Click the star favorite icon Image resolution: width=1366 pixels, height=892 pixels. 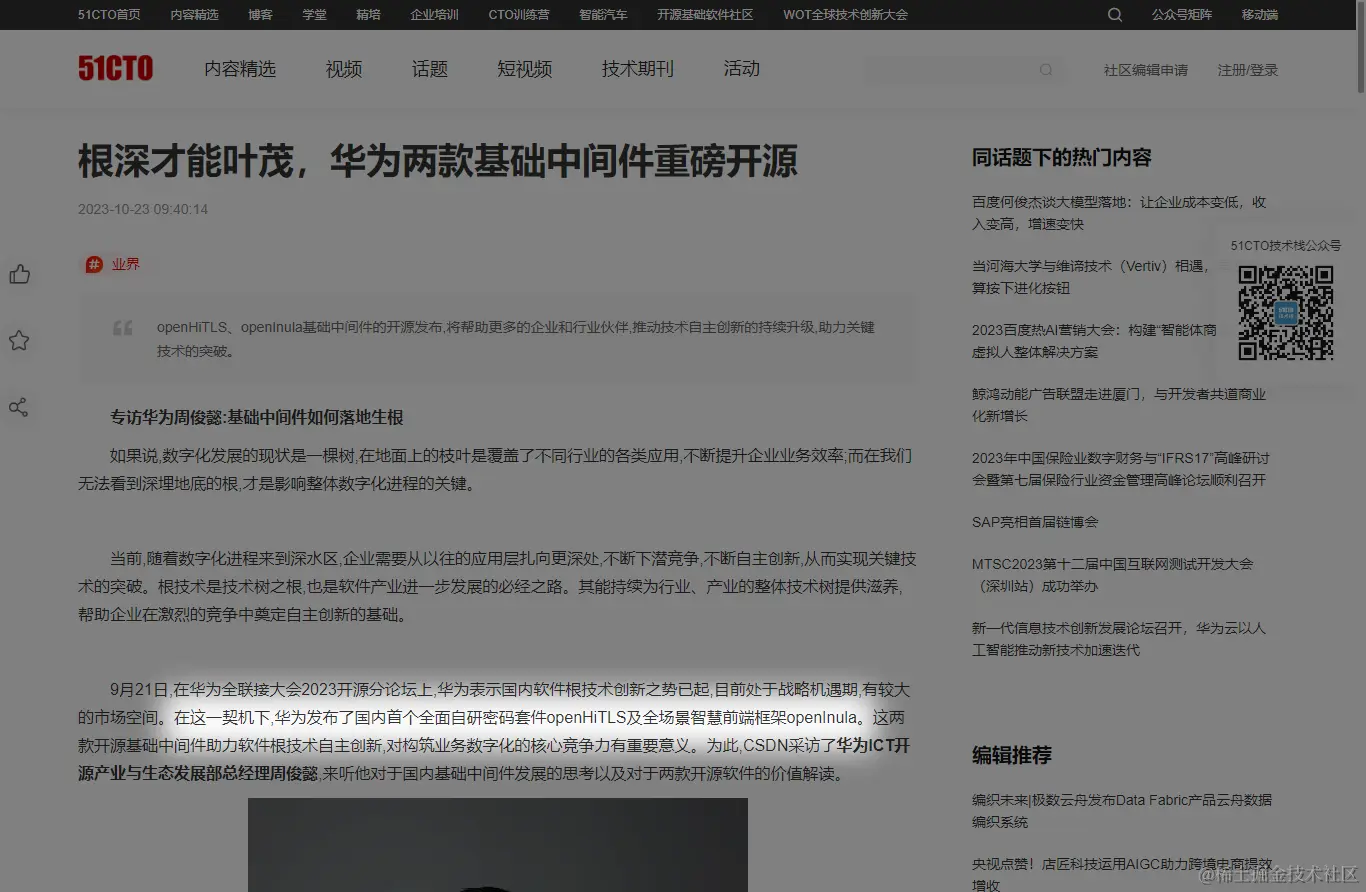pyautogui.click(x=19, y=341)
